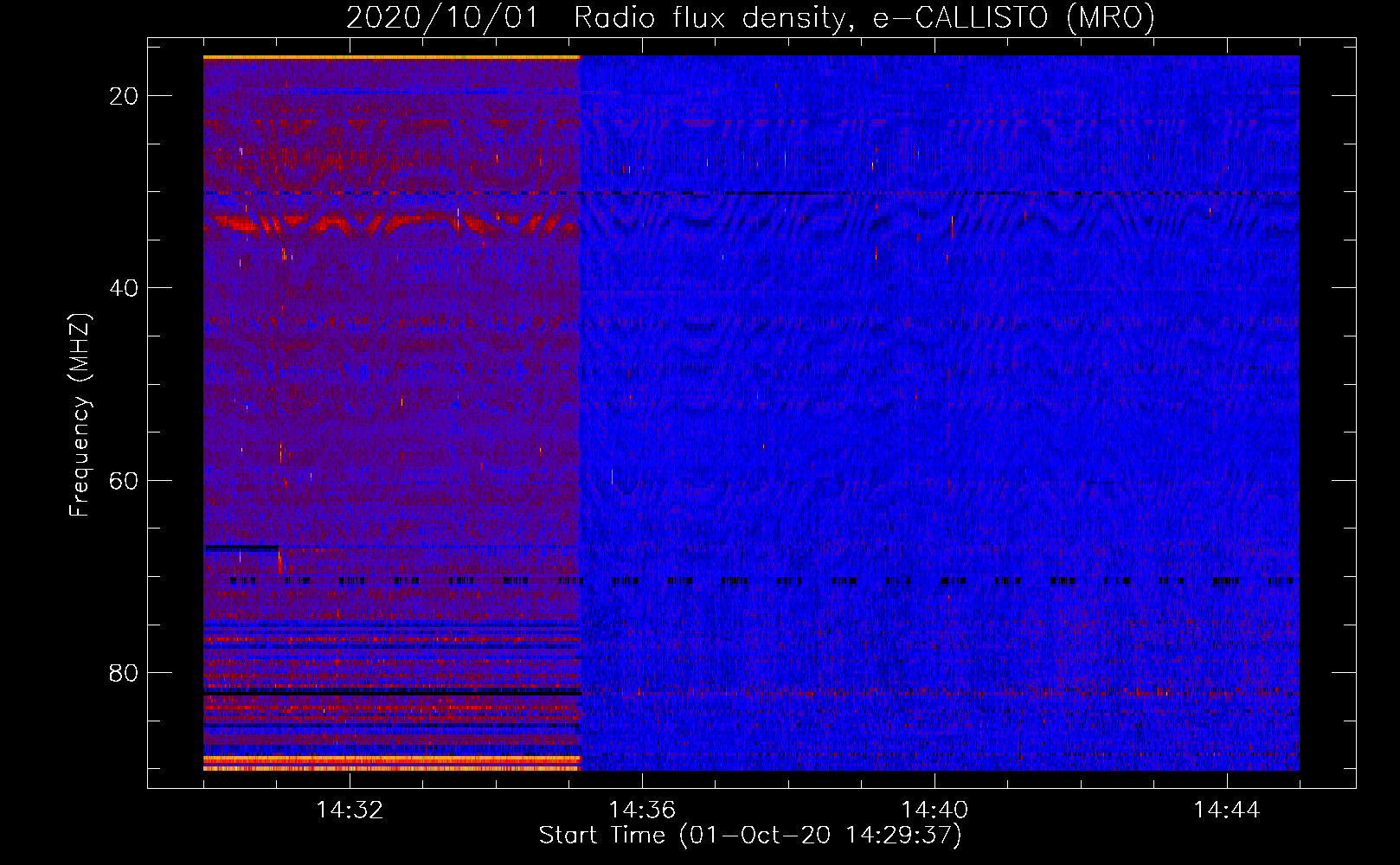Click the "14:32" time tick label
1400x865 pixels.
[x=350, y=811]
